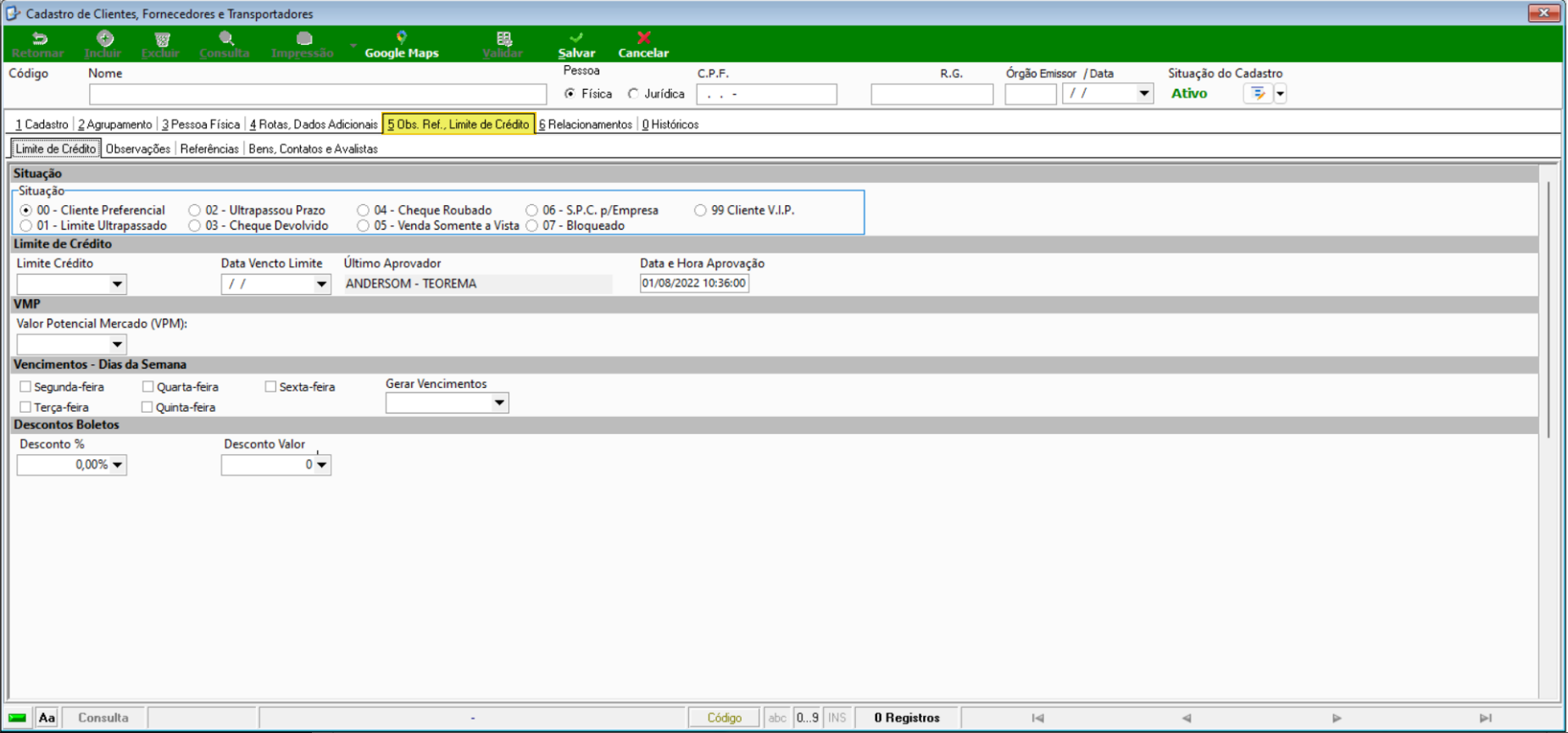
Task: Click the window title bar app icon
Action: point(13,14)
